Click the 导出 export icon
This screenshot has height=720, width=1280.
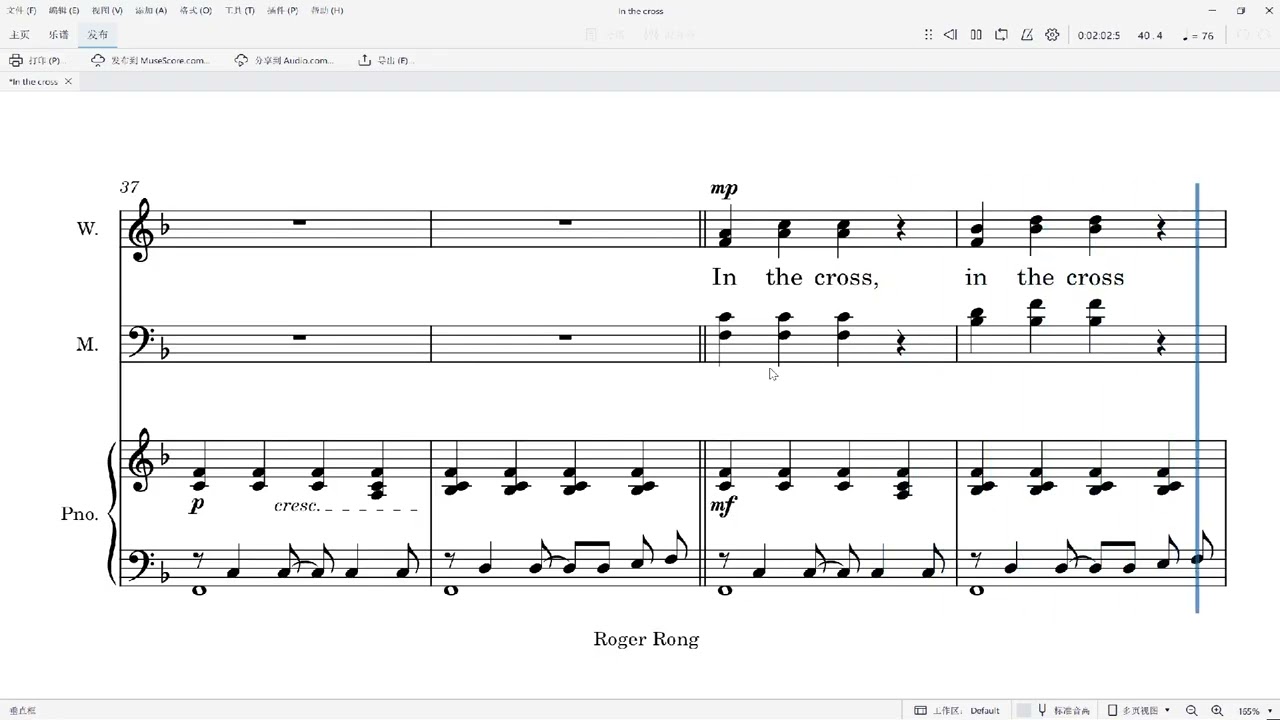365,60
